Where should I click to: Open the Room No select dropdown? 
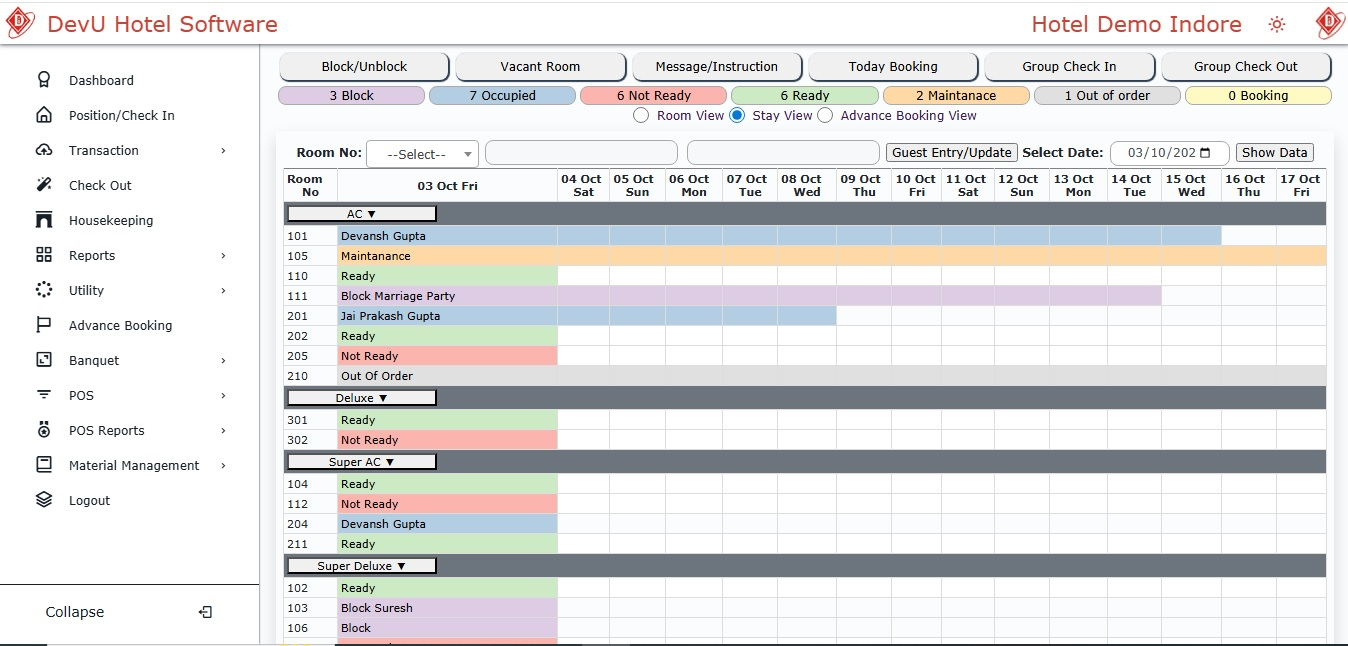point(423,154)
